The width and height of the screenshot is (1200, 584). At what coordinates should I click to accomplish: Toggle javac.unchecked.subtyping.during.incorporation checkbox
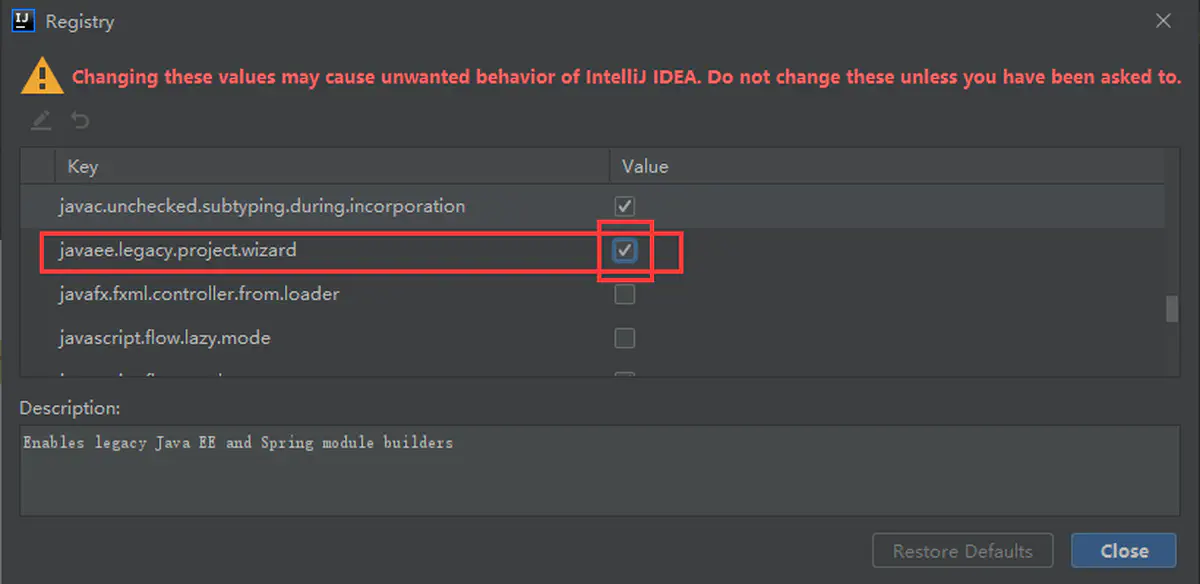(x=625, y=206)
